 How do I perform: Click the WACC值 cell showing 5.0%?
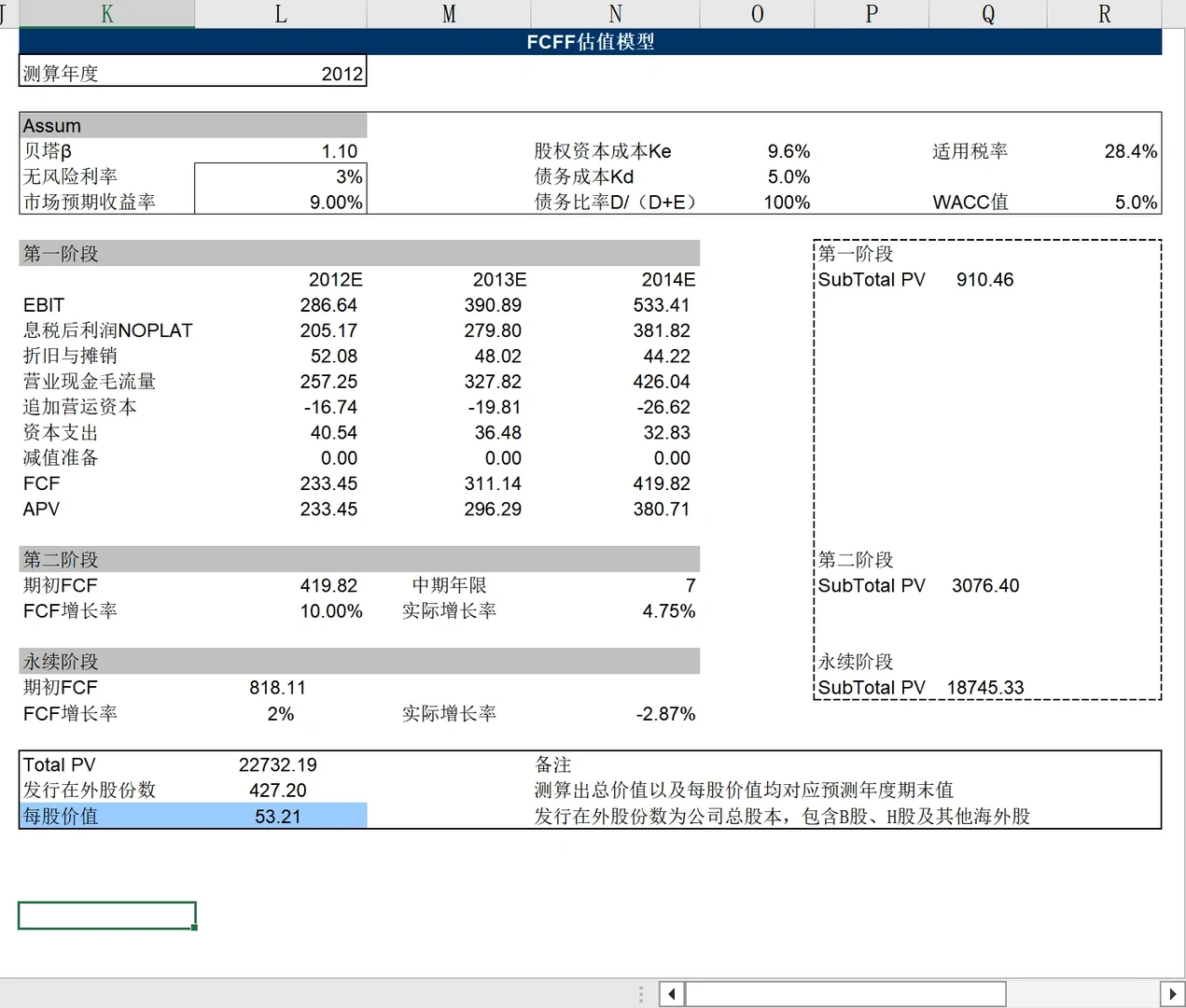[x=1134, y=202]
